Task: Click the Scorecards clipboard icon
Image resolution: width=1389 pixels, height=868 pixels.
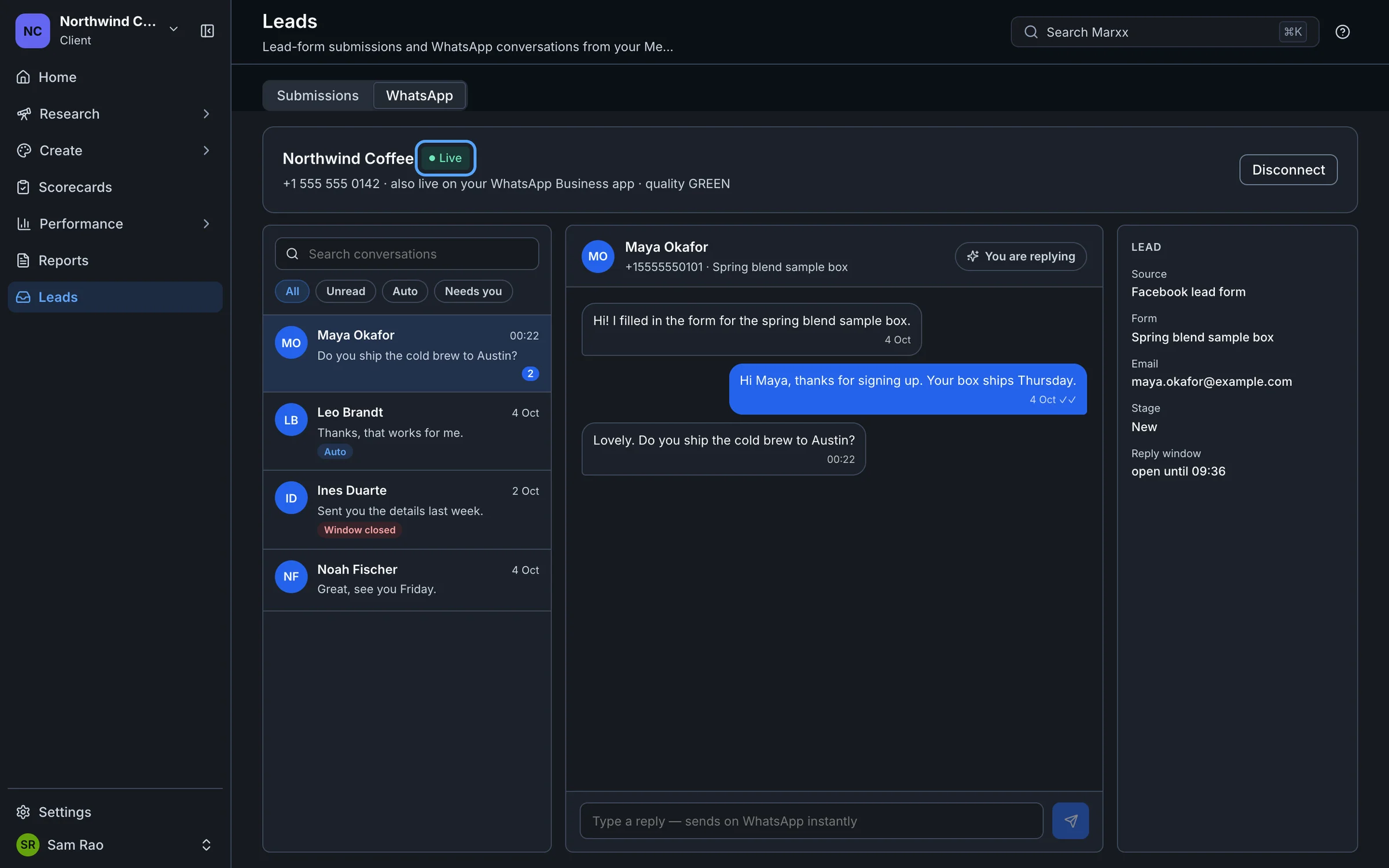Action: [x=23, y=187]
